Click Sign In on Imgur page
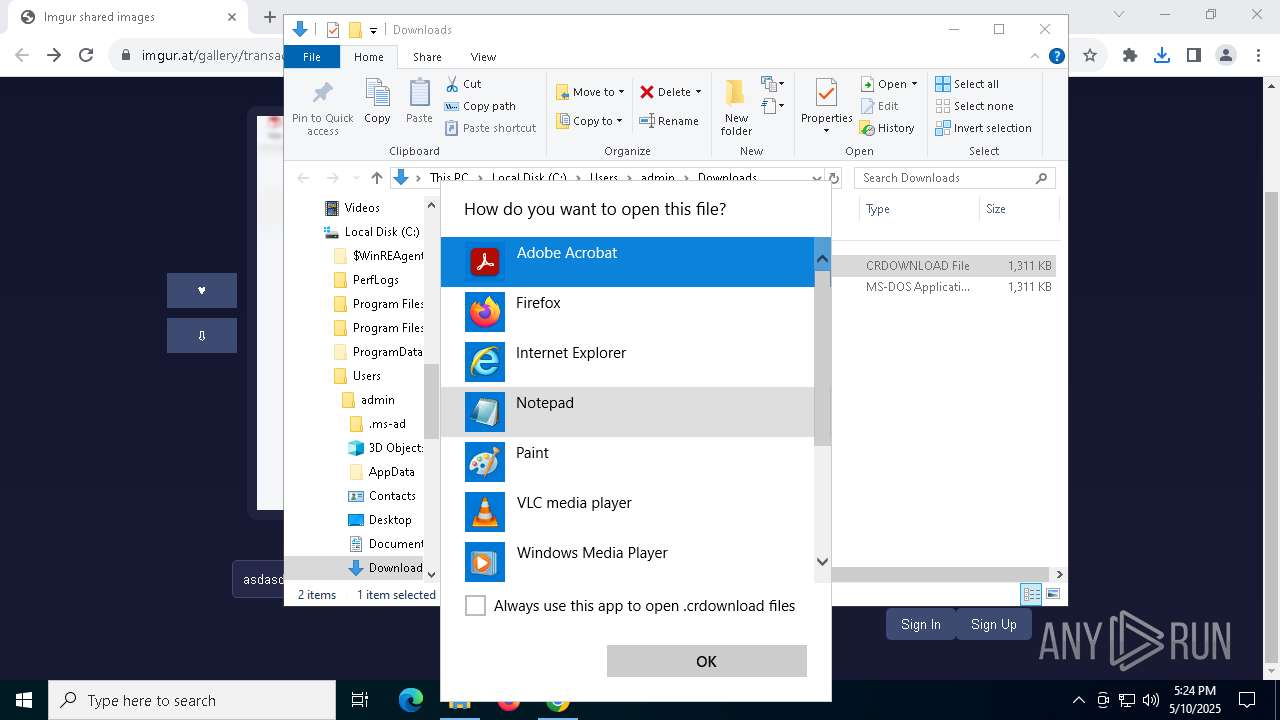The height and width of the screenshot is (720, 1280). (x=920, y=624)
